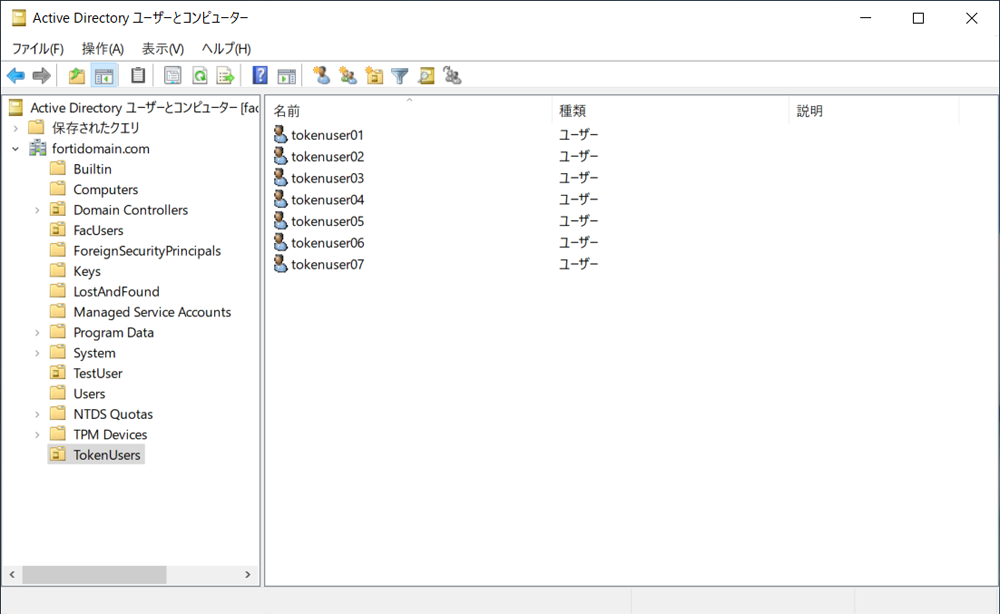
Task: Collapse the fortidomain.com tree node
Action: [15, 149]
